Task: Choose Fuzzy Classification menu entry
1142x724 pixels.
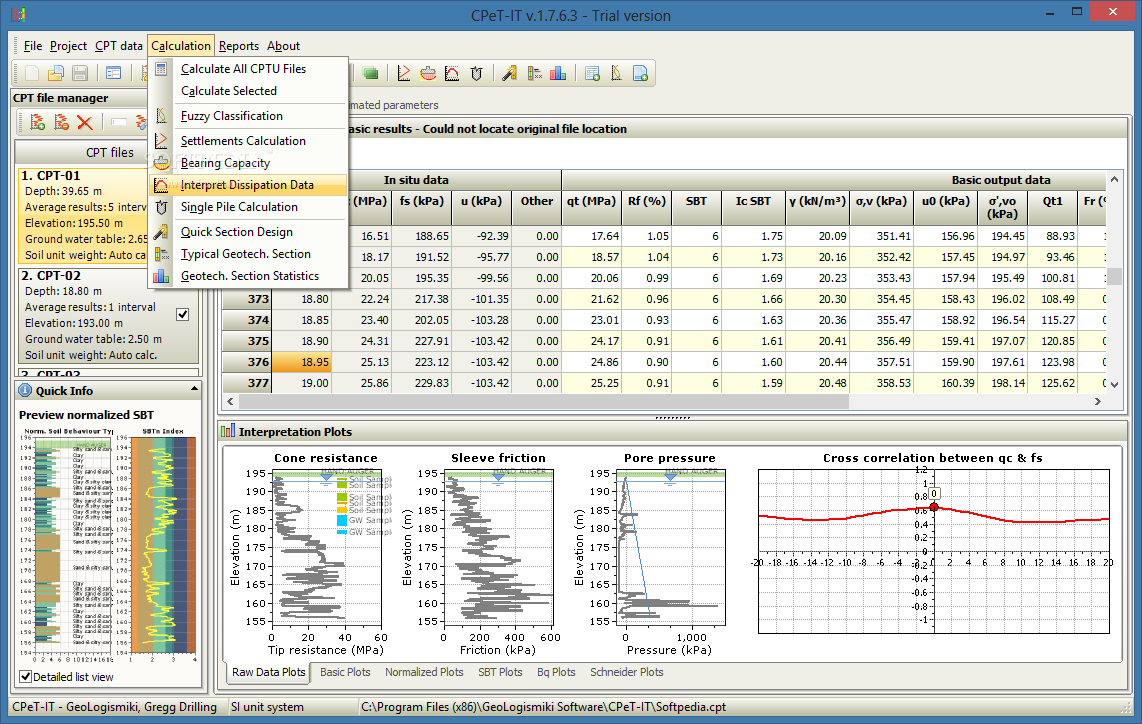Action: (x=248, y=116)
